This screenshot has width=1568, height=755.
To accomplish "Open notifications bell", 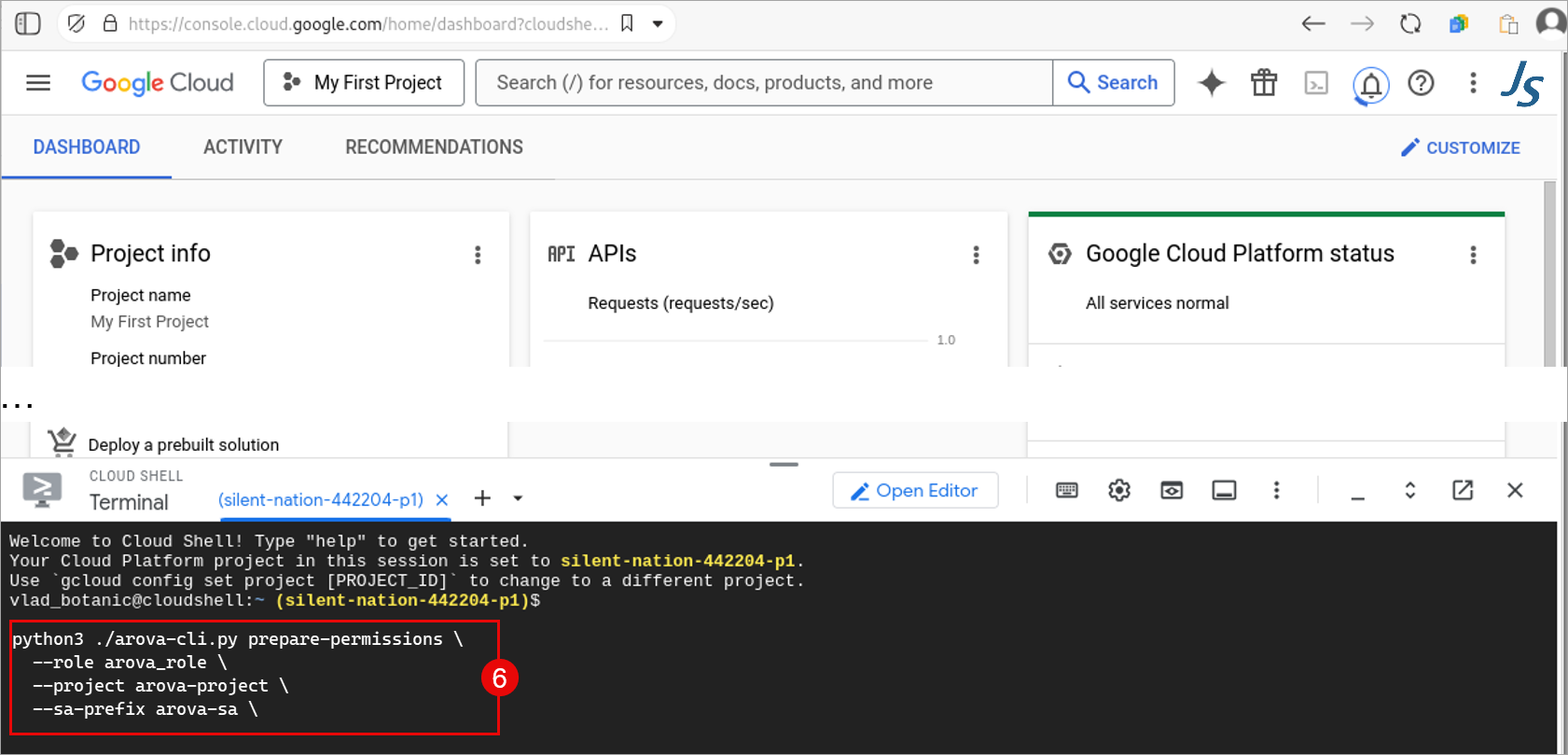I will click(1370, 85).
